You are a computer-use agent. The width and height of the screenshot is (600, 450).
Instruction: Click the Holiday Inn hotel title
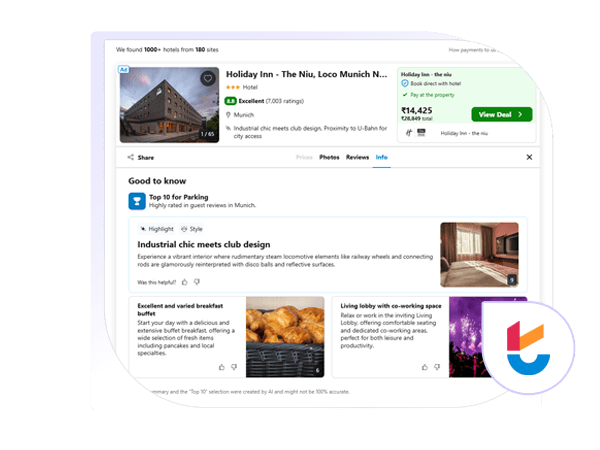(x=307, y=74)
